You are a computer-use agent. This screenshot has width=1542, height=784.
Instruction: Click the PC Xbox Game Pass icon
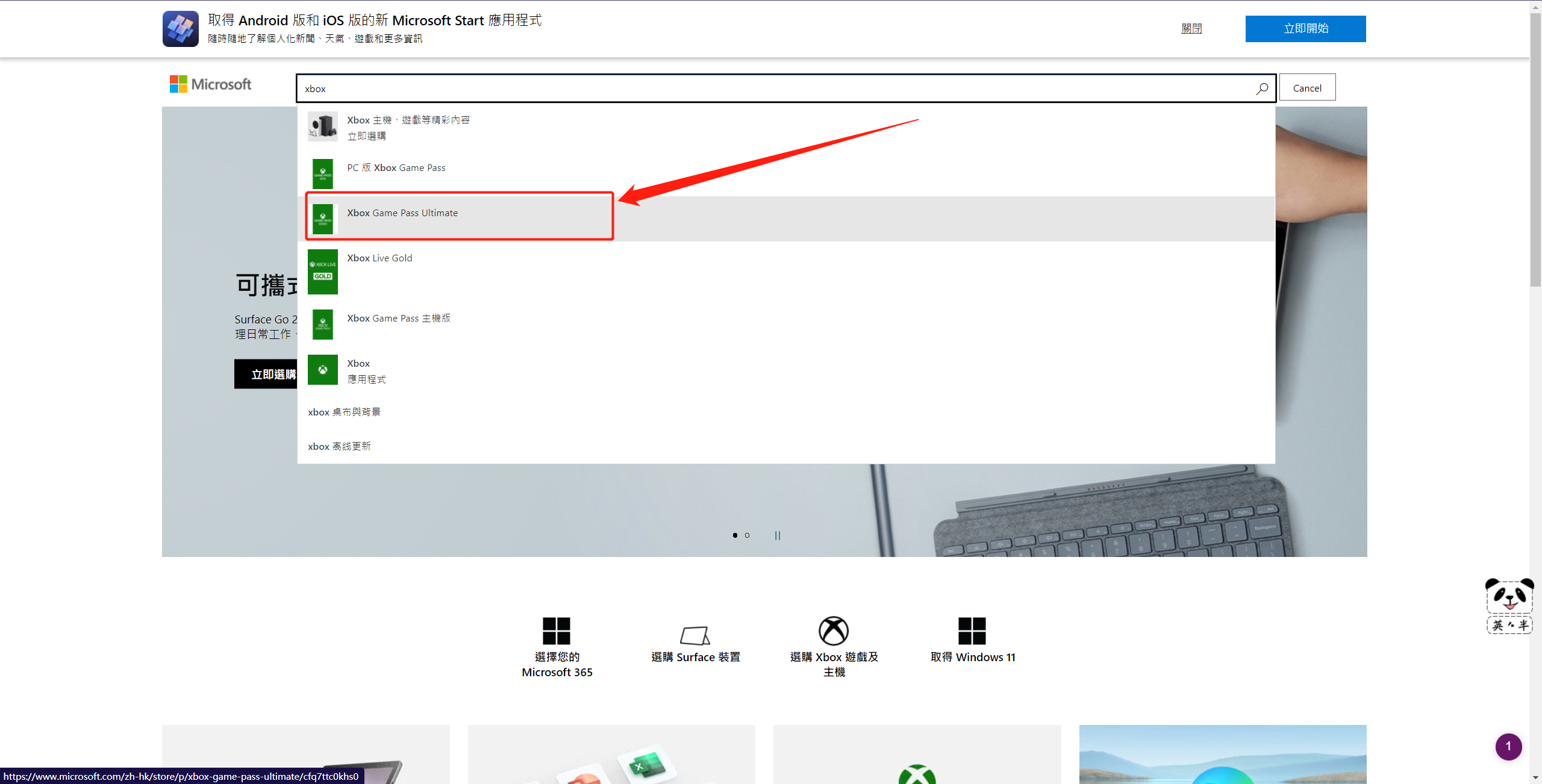pos(323,173)
